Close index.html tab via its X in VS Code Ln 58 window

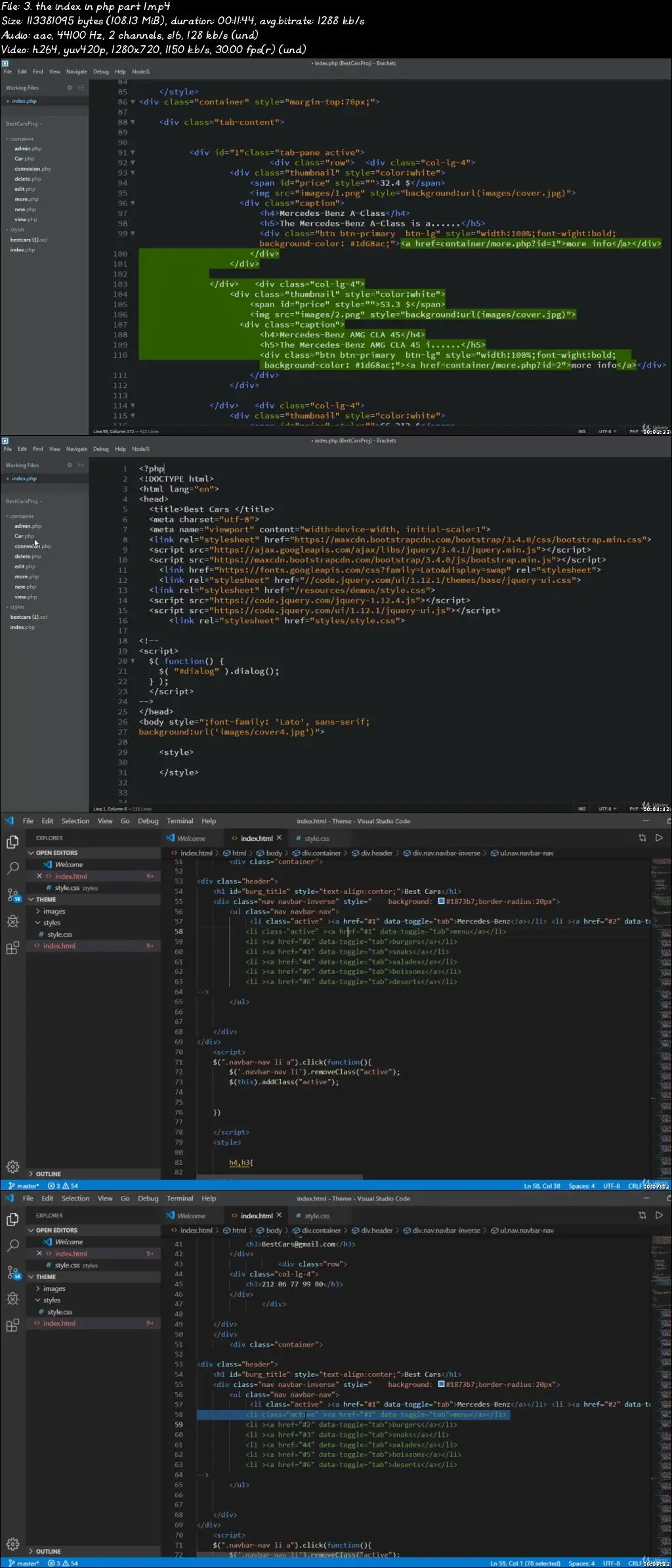point(279,837)
